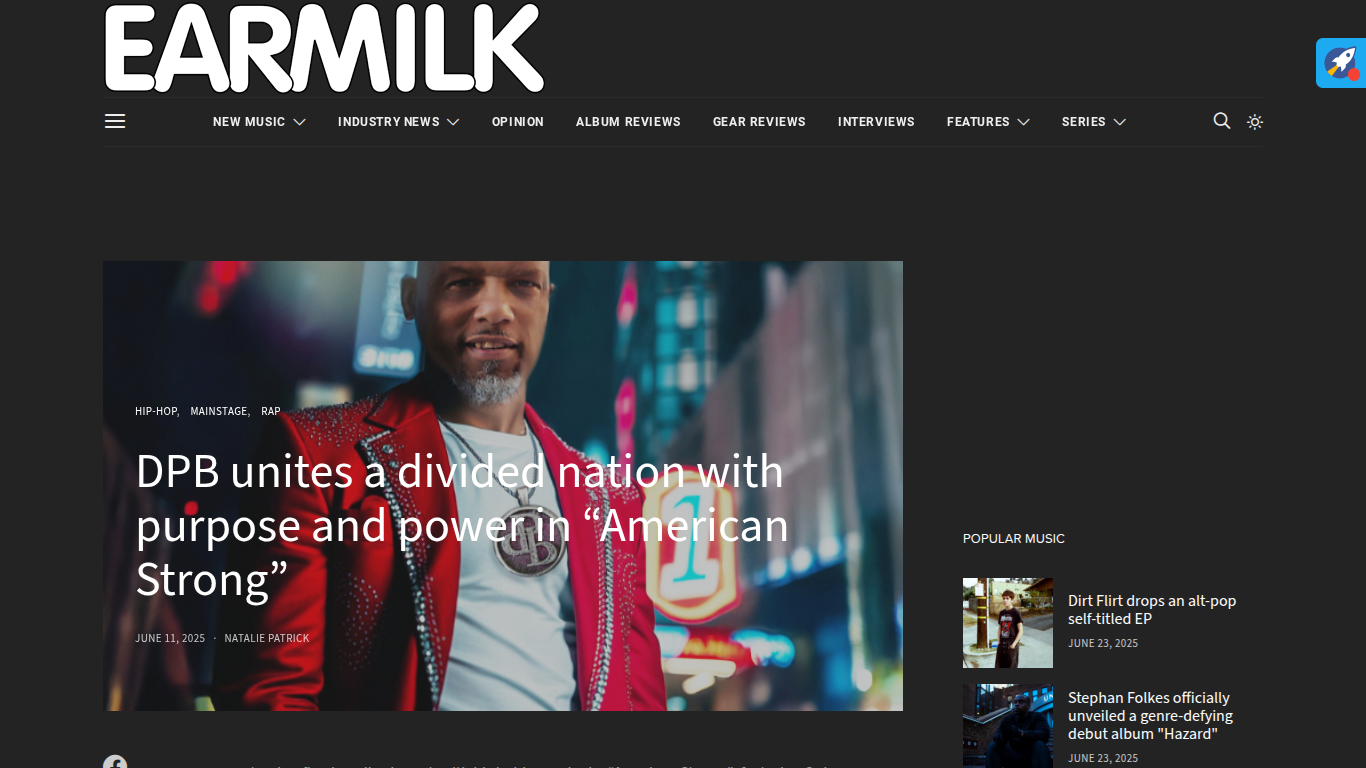Screen dimensions: 1366x768
Task: Open author Natalie Patrick's page
Action: point(267,638)
